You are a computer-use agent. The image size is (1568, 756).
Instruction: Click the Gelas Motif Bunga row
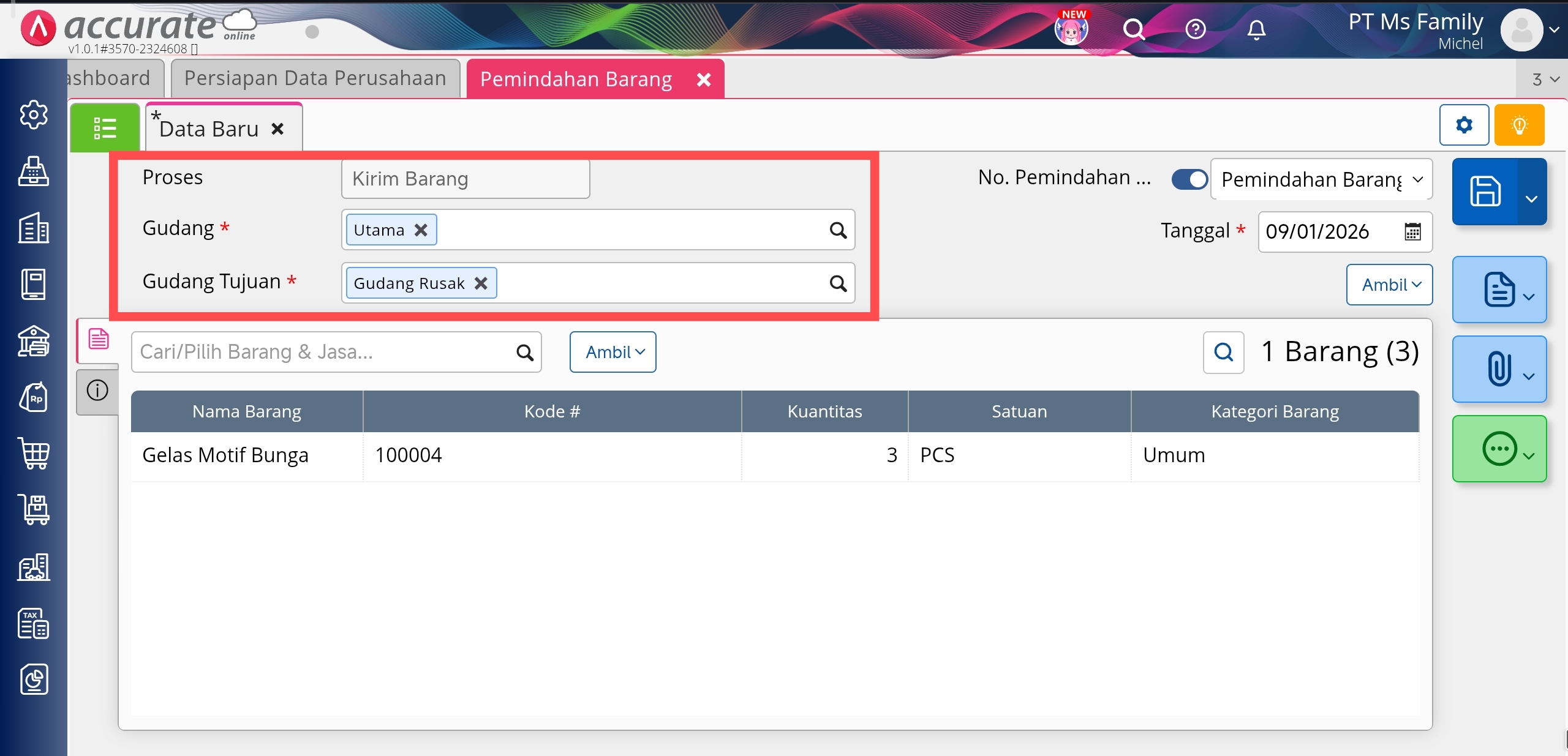[225, 455]
